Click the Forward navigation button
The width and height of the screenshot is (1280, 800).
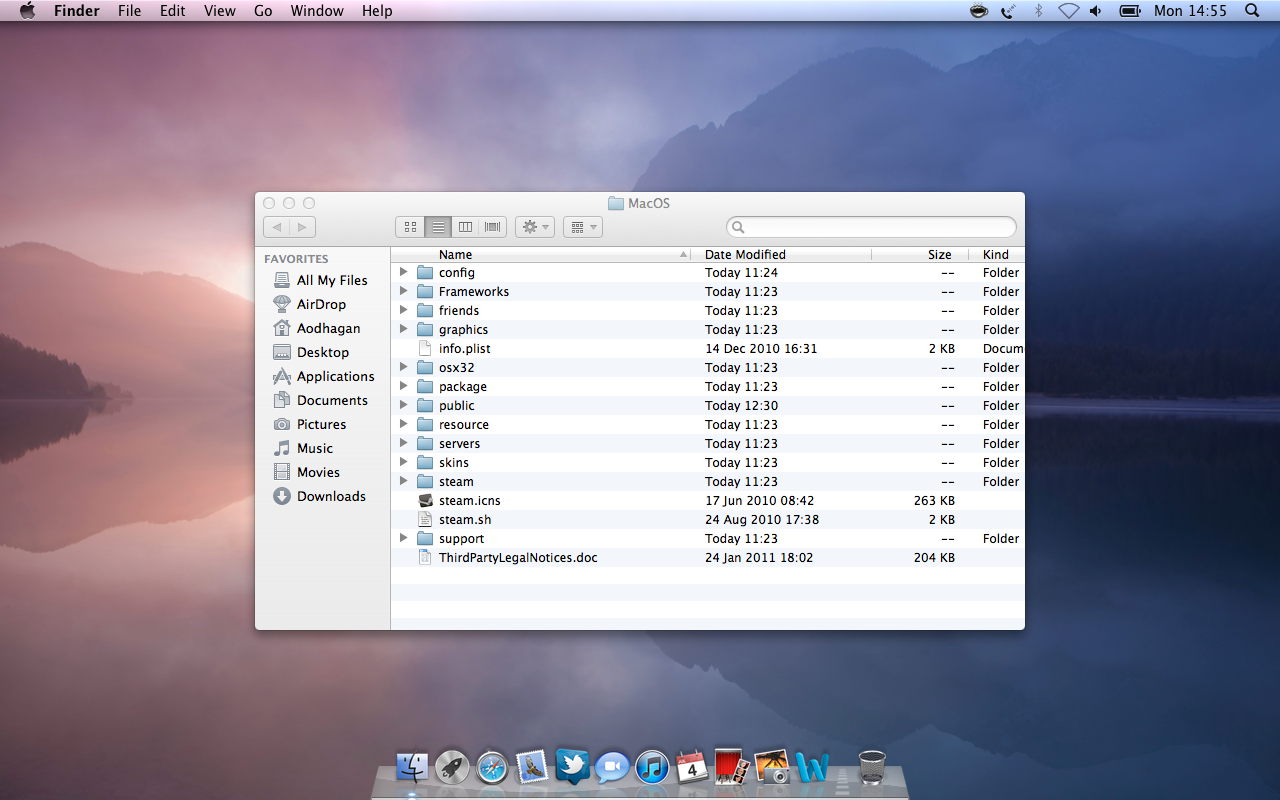pyautogui.click(x=303, y=227)
